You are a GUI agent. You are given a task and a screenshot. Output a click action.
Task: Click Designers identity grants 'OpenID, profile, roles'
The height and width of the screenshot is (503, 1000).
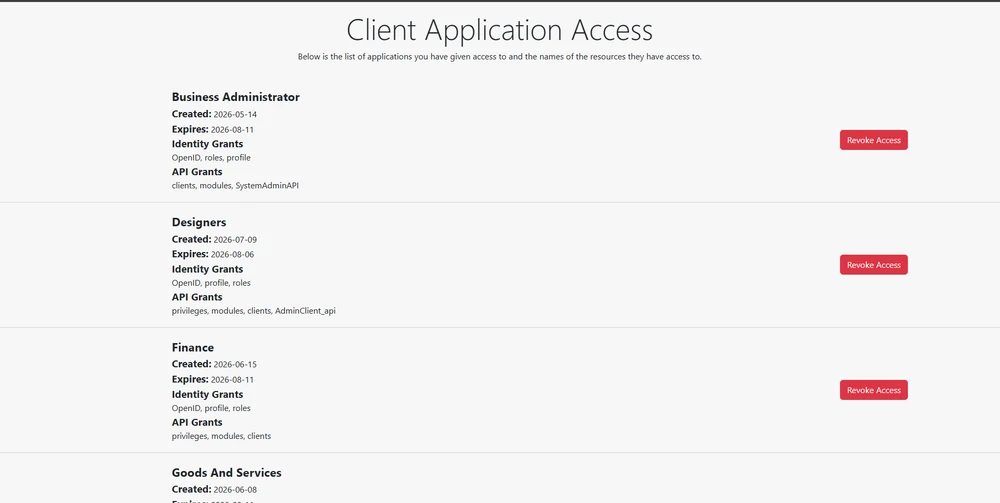coord(211,282)
